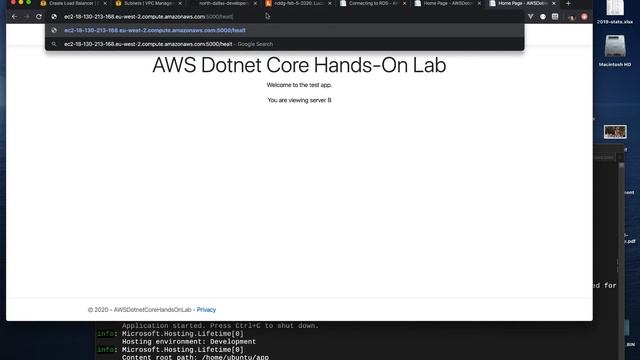The height and width of the screenshot is (360, 640).
Task: Select the first autocomplete suggestion ending in 5000/healt
Action: pos(284,30)
